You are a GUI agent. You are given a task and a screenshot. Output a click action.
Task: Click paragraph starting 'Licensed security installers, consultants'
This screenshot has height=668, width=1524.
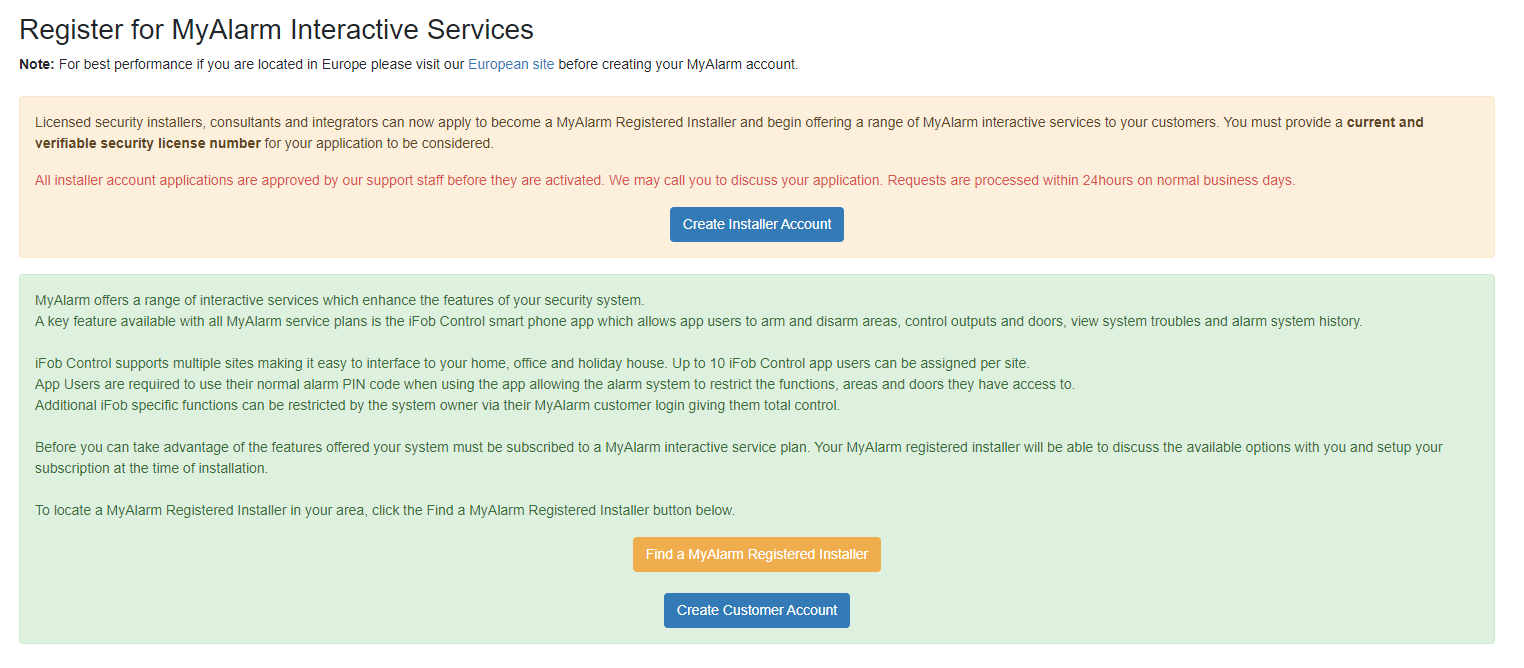(x=729, y=132)
